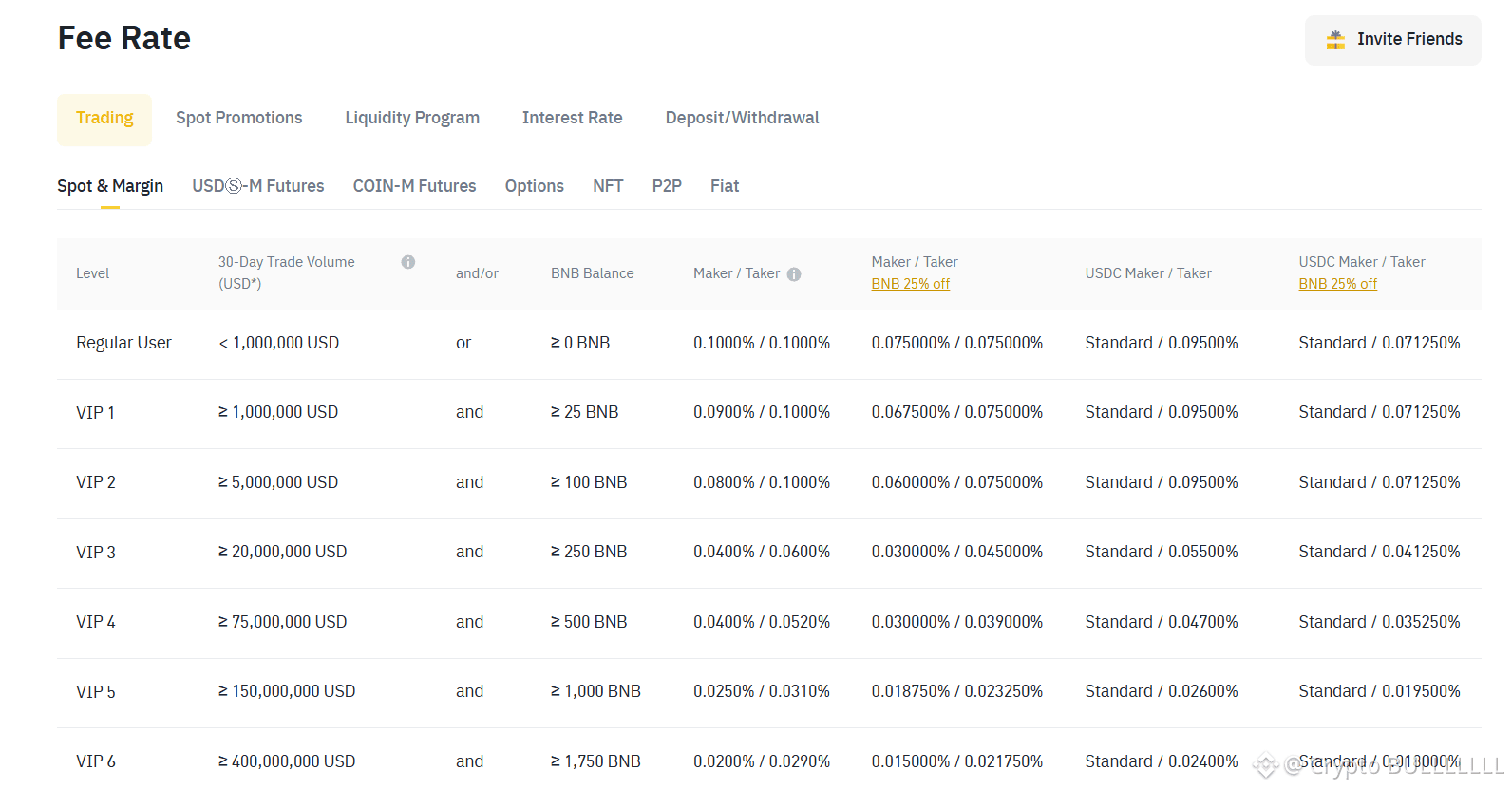This screenshot has width=1512, height=789.
Task: Open the Spot Promotions tab
Action: coord(239,118)
